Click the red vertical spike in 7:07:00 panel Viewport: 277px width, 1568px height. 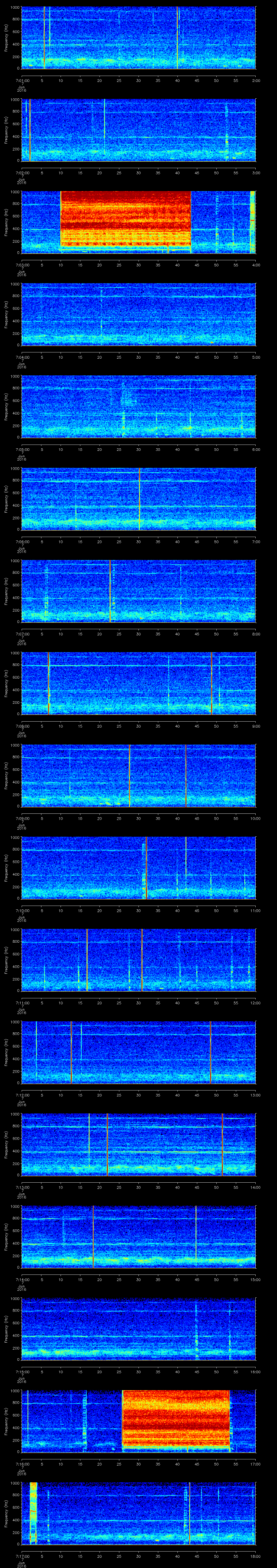(110, 590)
